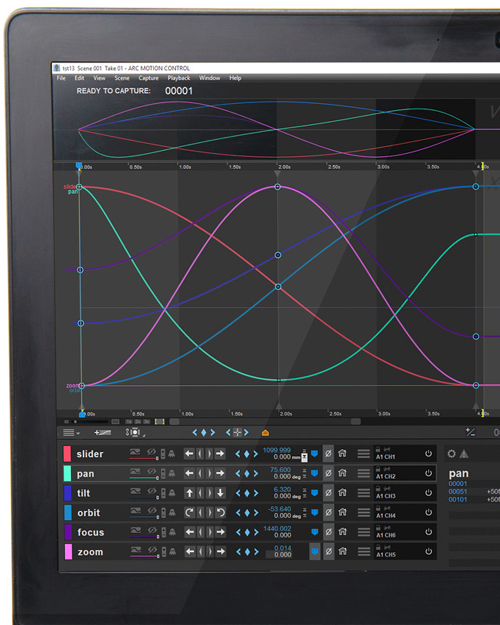
Task: Expand the axis selector dropdown in toolbar
Action: point(135,432)
